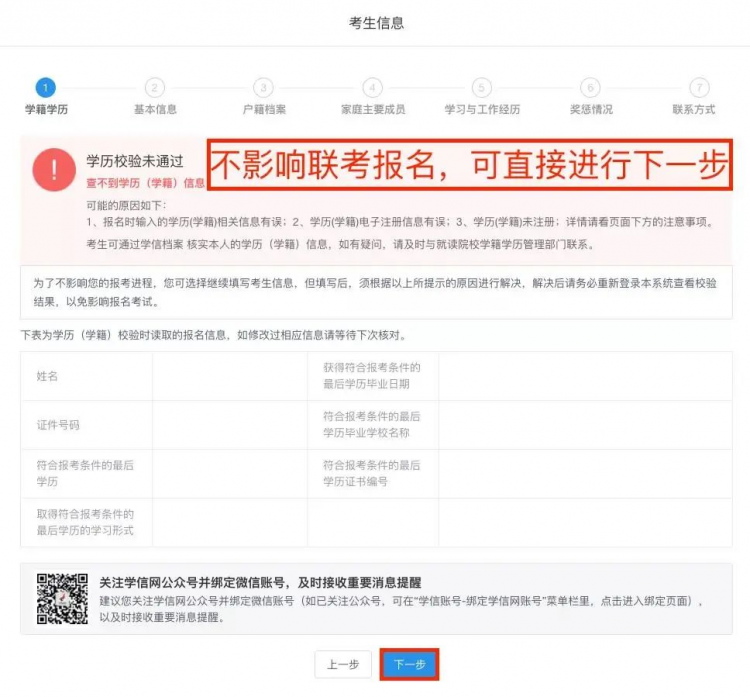The image size is (750, 697).
Task: Click the 考生信息 page title
Action: (376, 23)
